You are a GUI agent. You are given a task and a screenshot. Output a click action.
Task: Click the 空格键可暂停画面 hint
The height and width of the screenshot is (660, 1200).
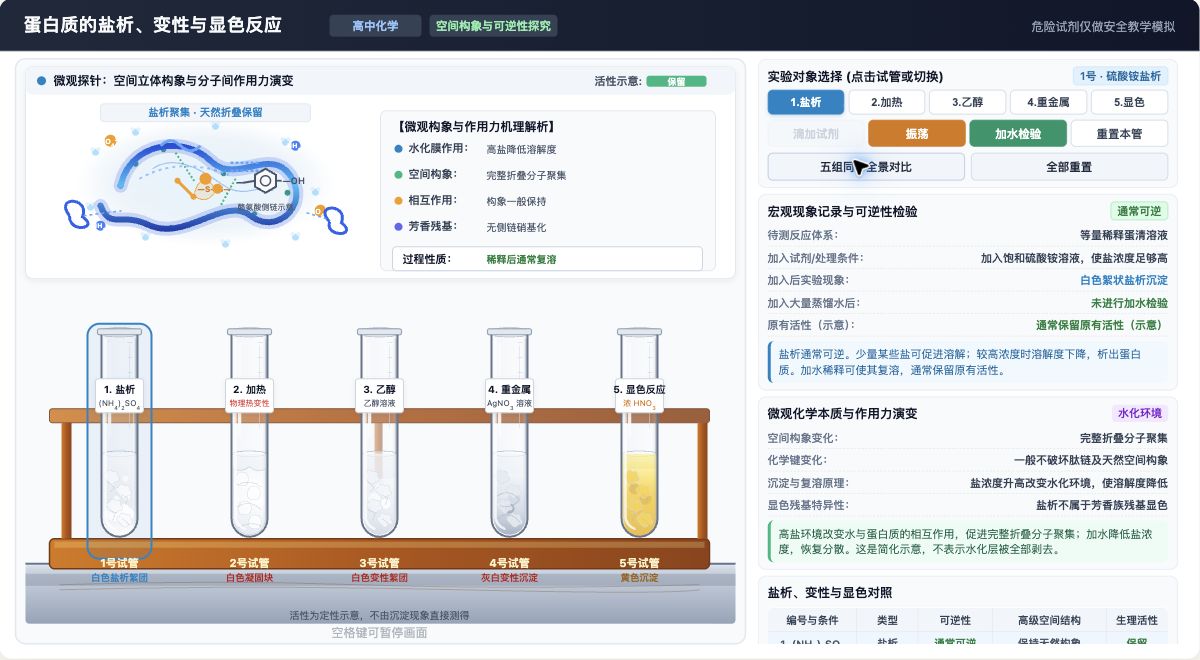click(380, 633)
